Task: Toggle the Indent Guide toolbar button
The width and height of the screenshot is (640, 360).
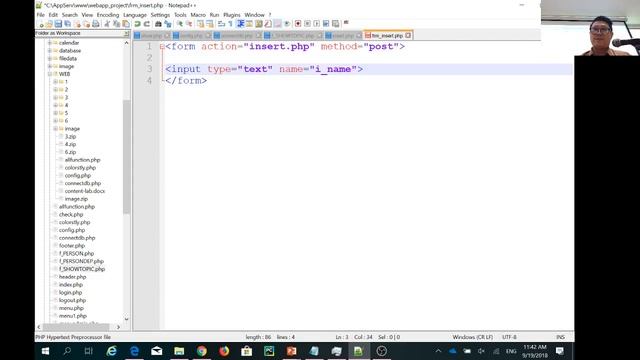Action: (240, 24)
